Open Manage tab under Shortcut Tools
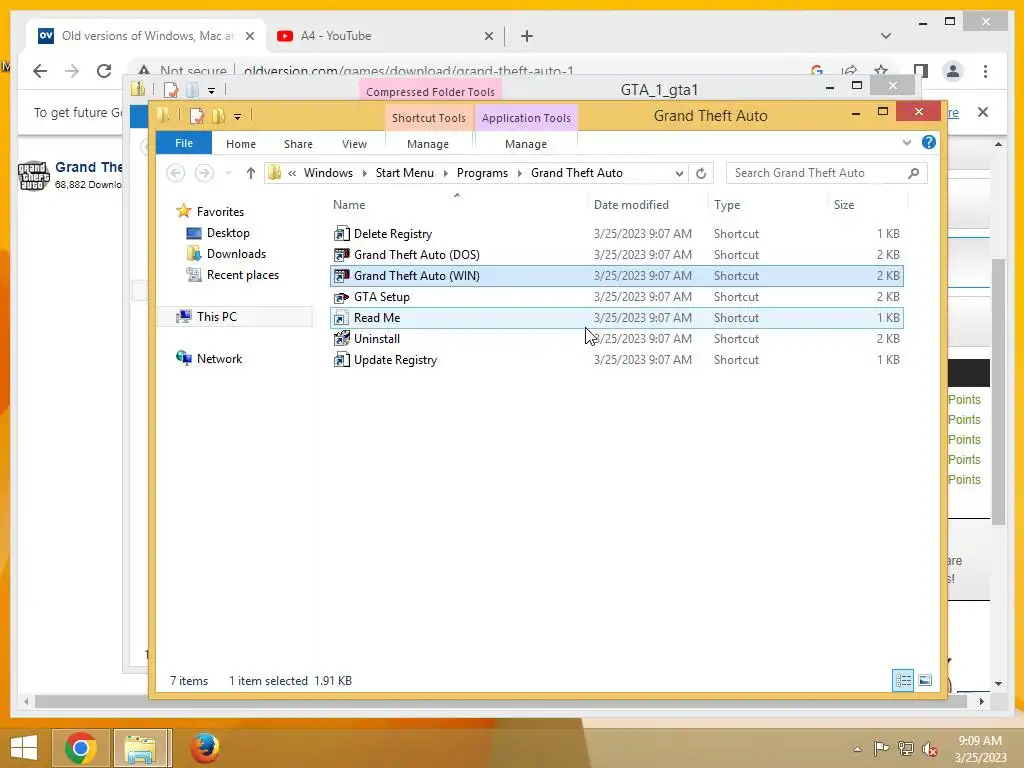1024x768 pixels. click(428, 144)
